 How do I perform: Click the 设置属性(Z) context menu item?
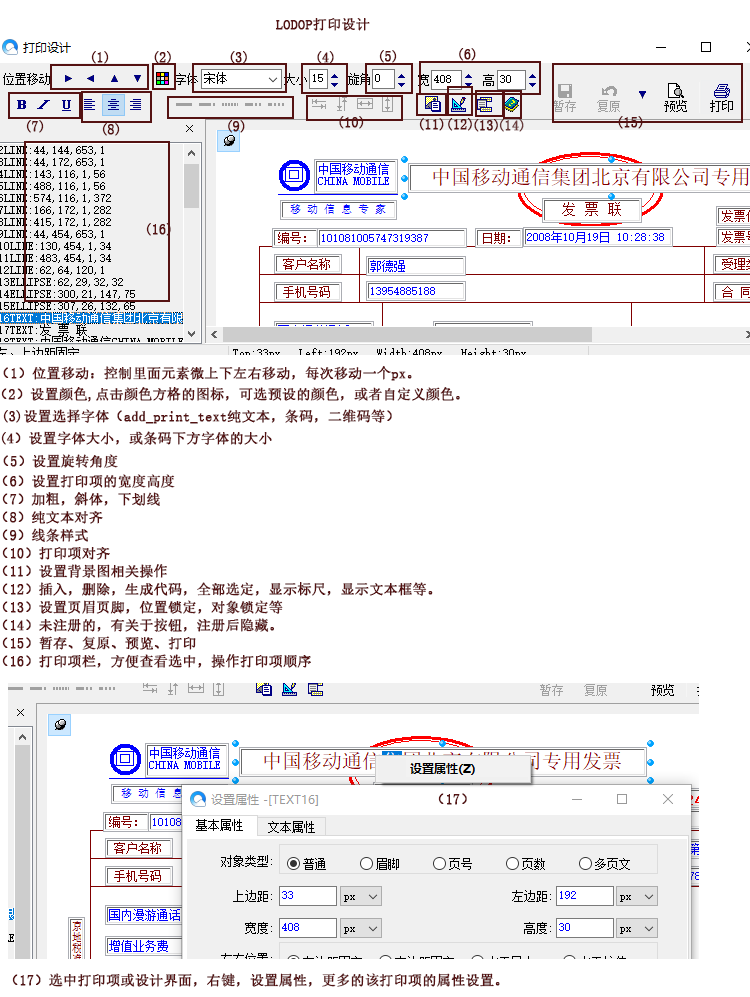coord(442,769)
